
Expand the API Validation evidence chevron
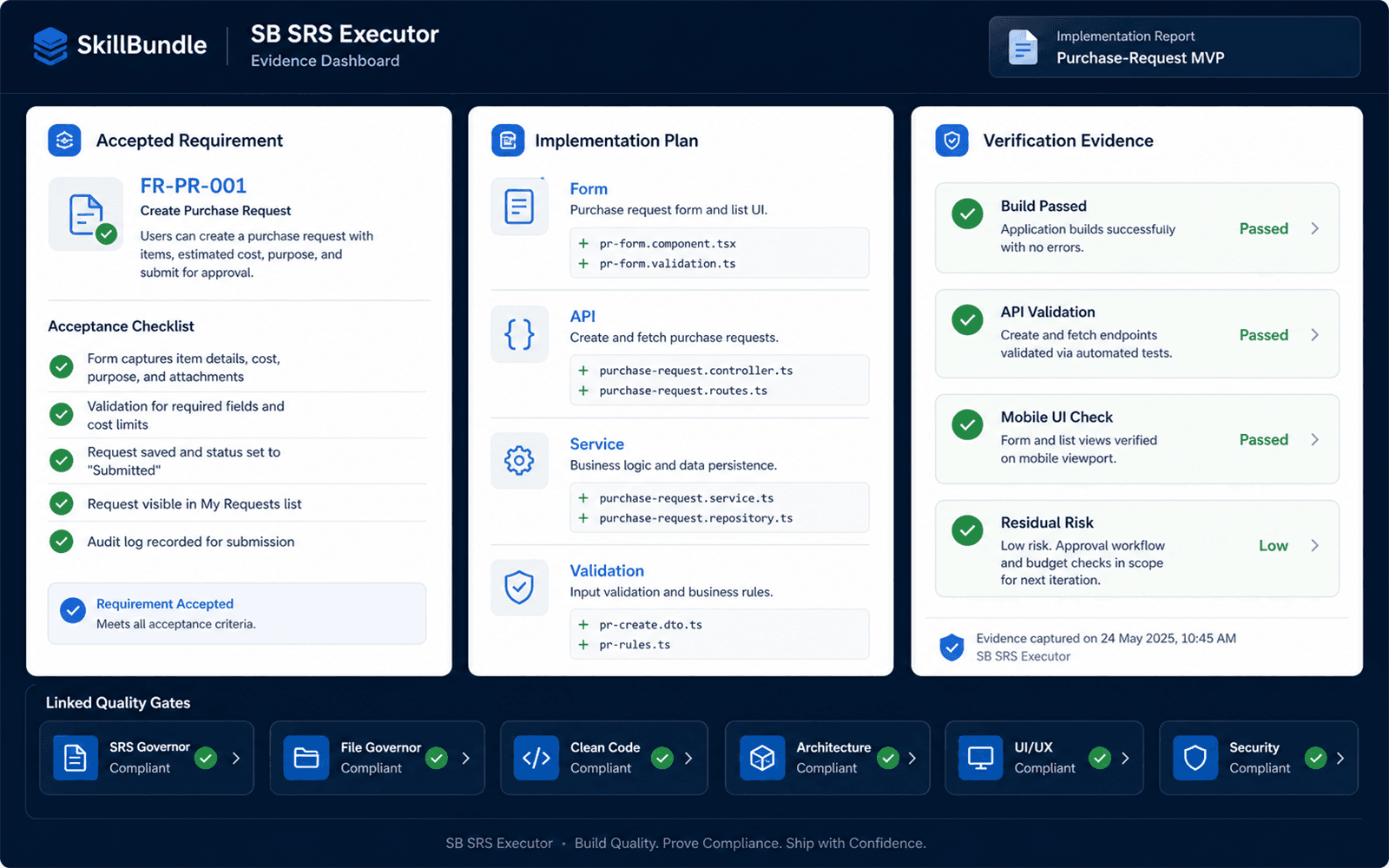point(1314,335)
